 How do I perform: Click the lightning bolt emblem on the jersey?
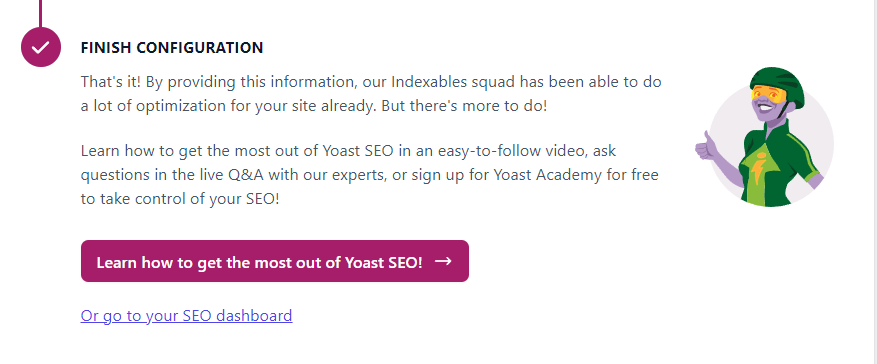coord(757,169)
